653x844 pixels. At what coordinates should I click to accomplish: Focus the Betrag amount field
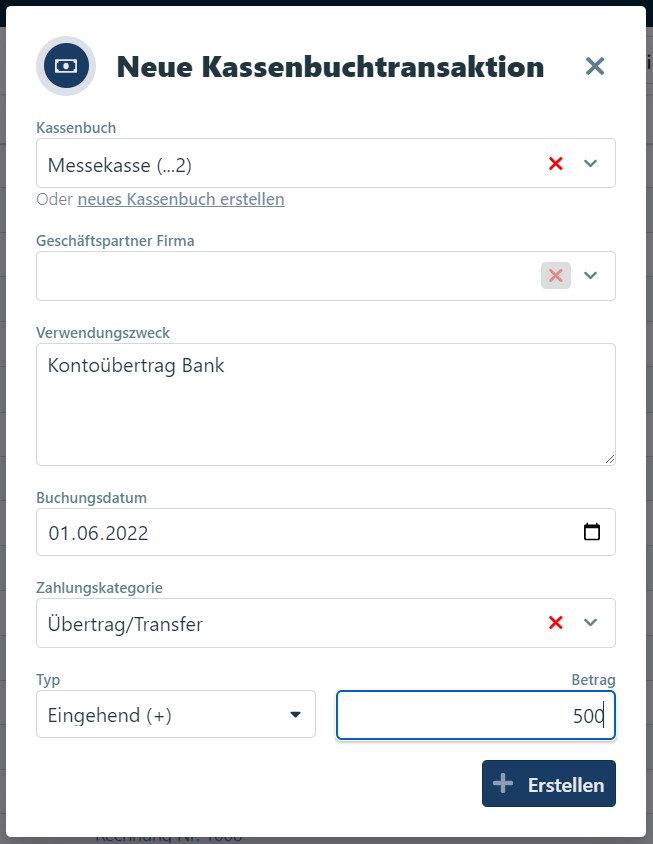click(475, 715)
